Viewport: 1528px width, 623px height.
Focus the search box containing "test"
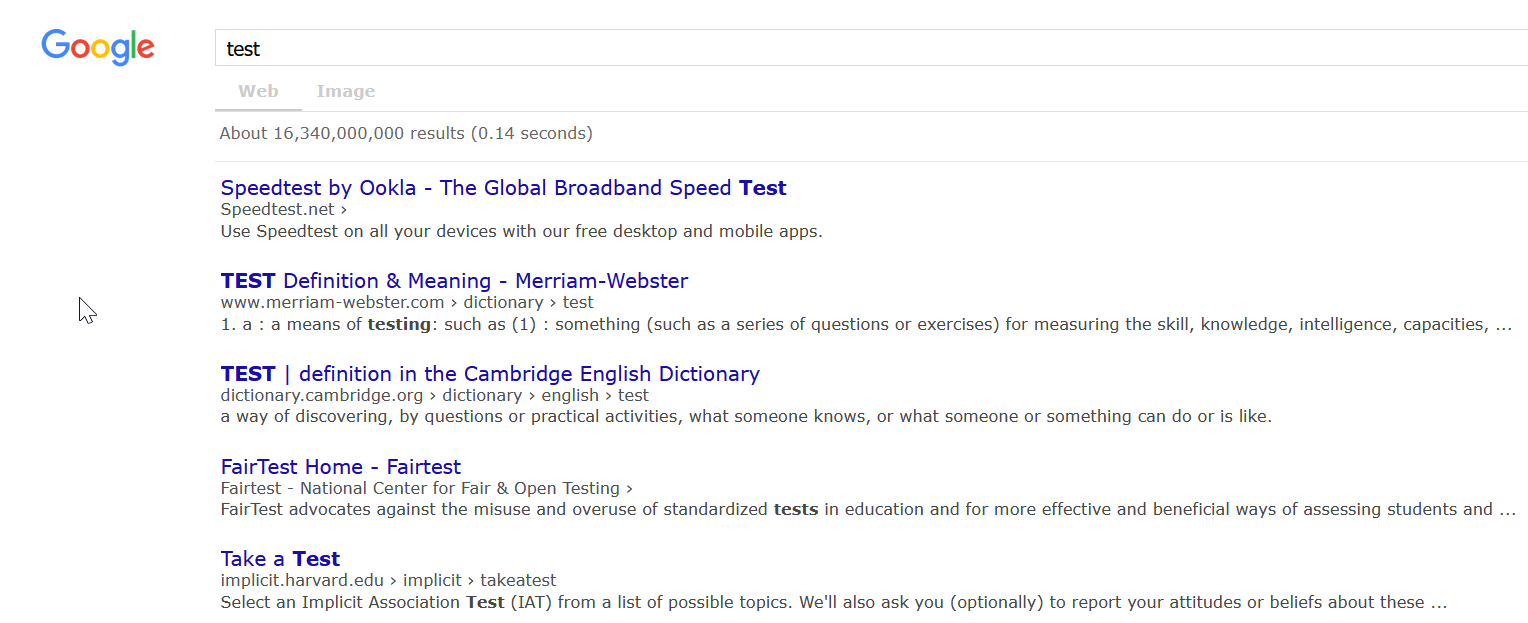871,48
